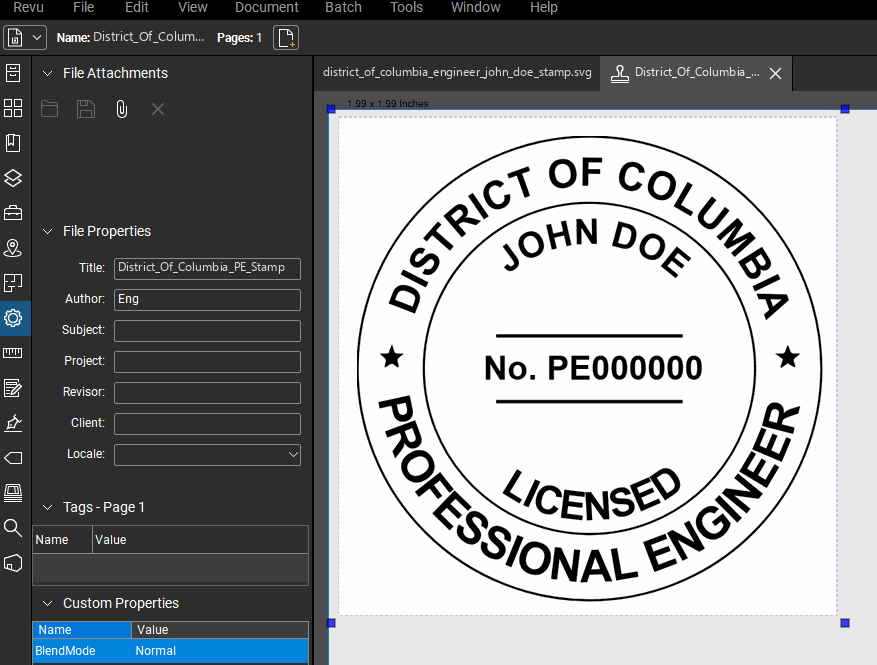Collapse the File Attachments section
The width and height of the screenshot is (877, 665).
coord(48,73)
